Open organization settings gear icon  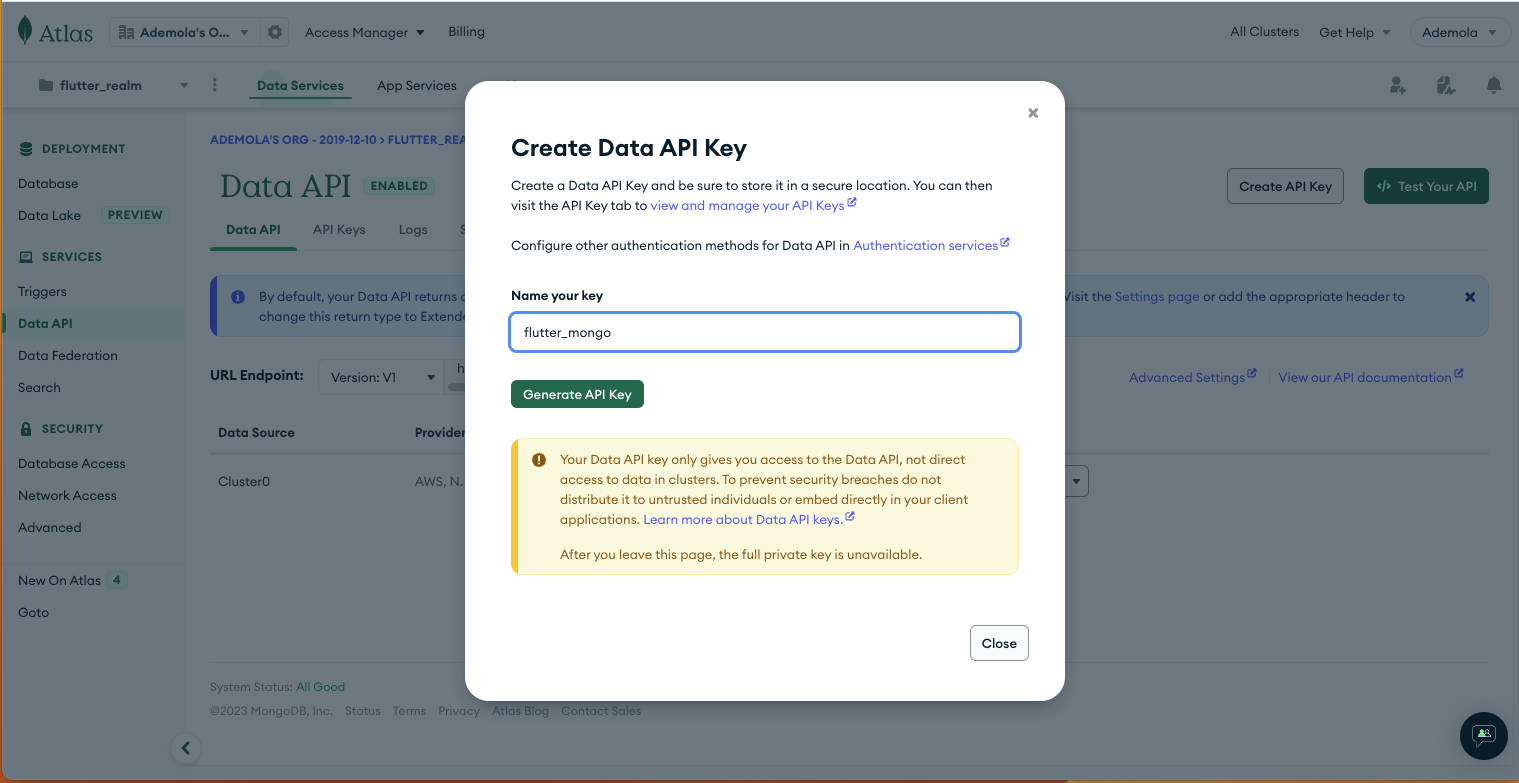275,32
